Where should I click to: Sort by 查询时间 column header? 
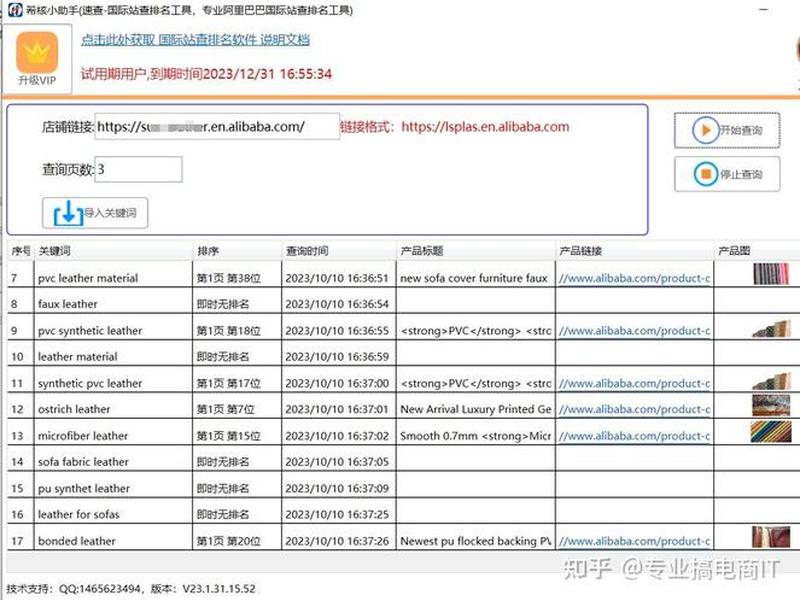(x=339, y=251)
